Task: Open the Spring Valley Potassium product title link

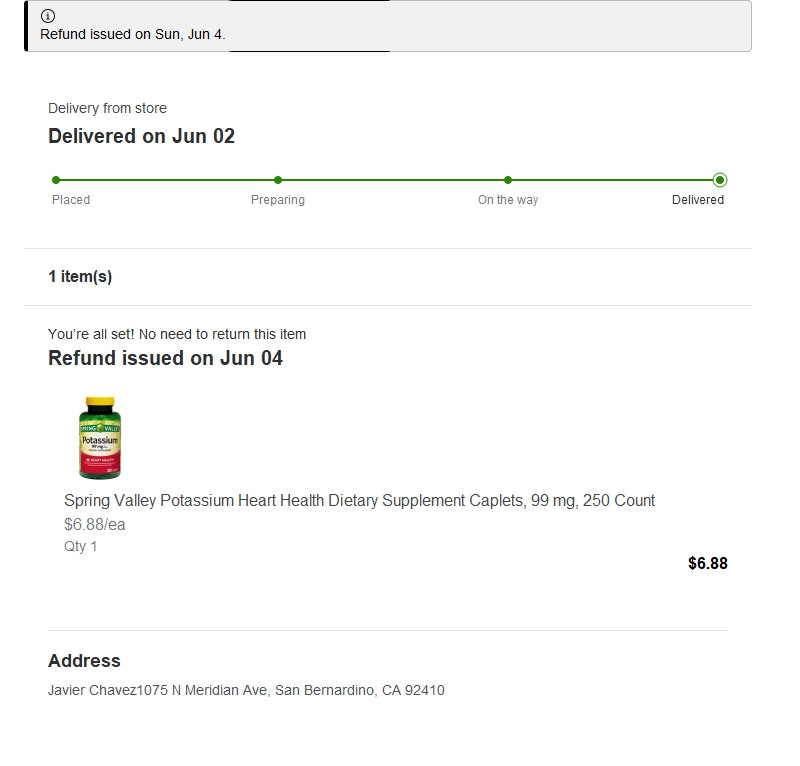Action: (x=359, y=500)
